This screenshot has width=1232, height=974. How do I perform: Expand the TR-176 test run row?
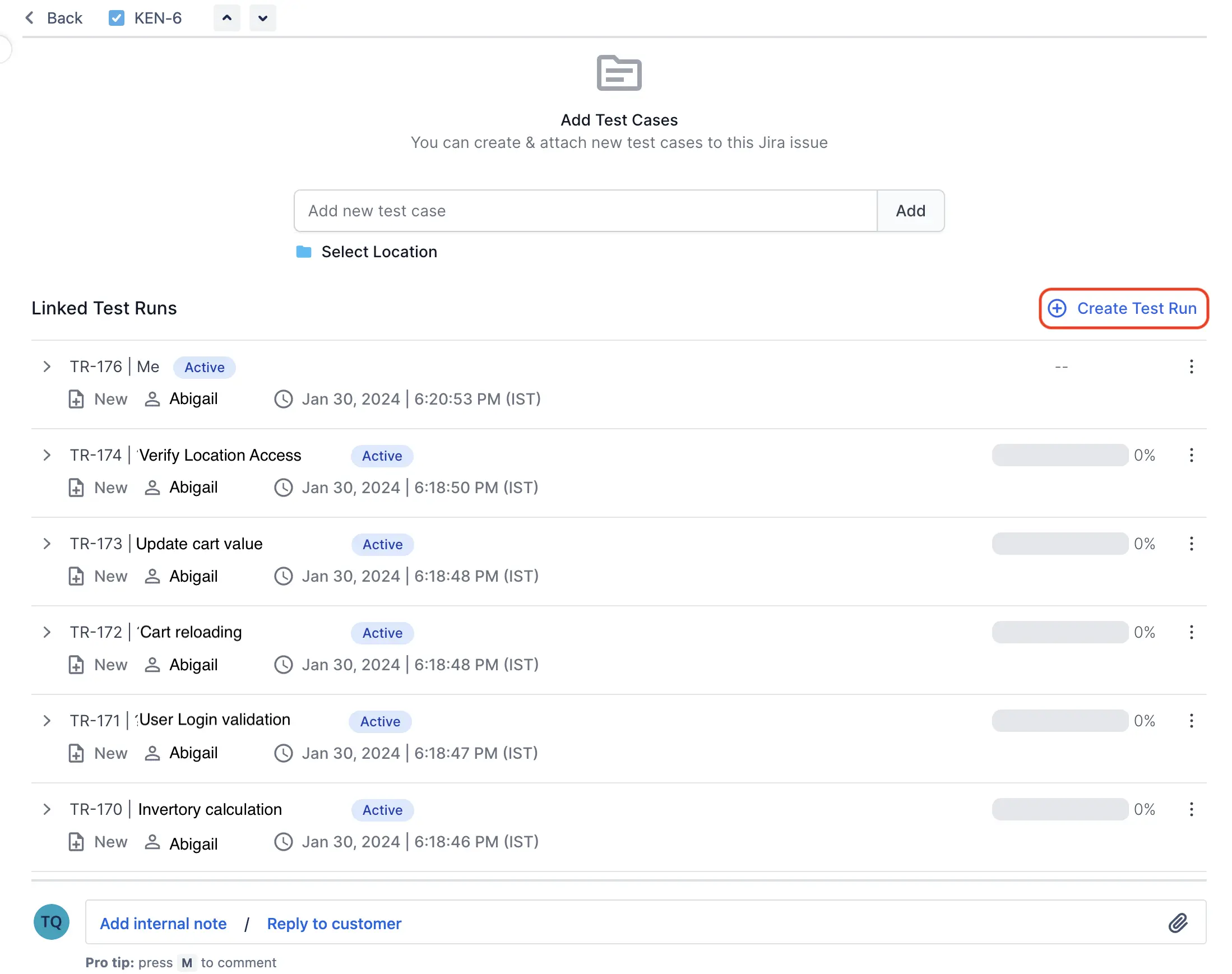47,367
